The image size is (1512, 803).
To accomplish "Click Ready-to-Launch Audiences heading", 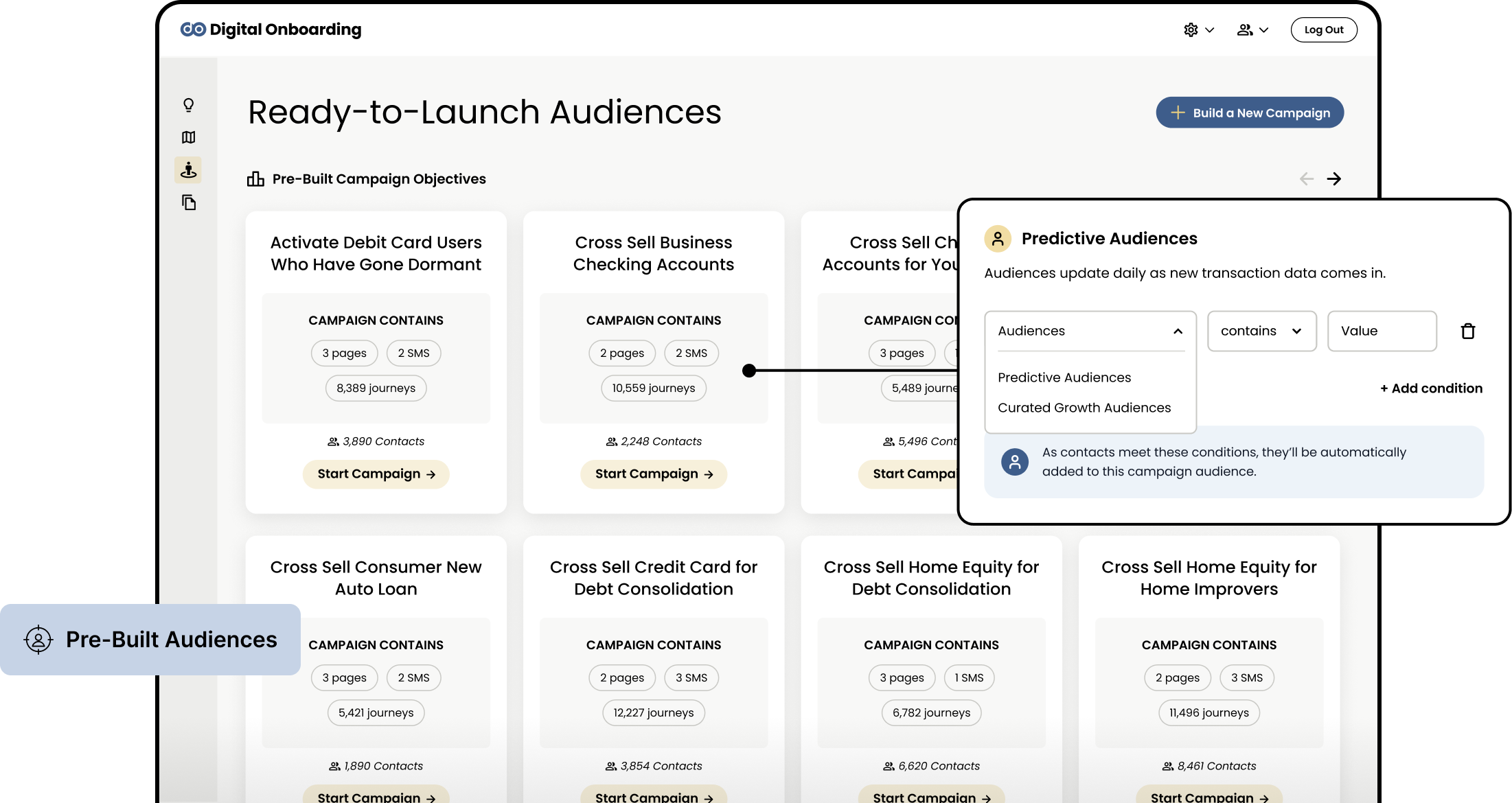I will click(x=484, y=112).
